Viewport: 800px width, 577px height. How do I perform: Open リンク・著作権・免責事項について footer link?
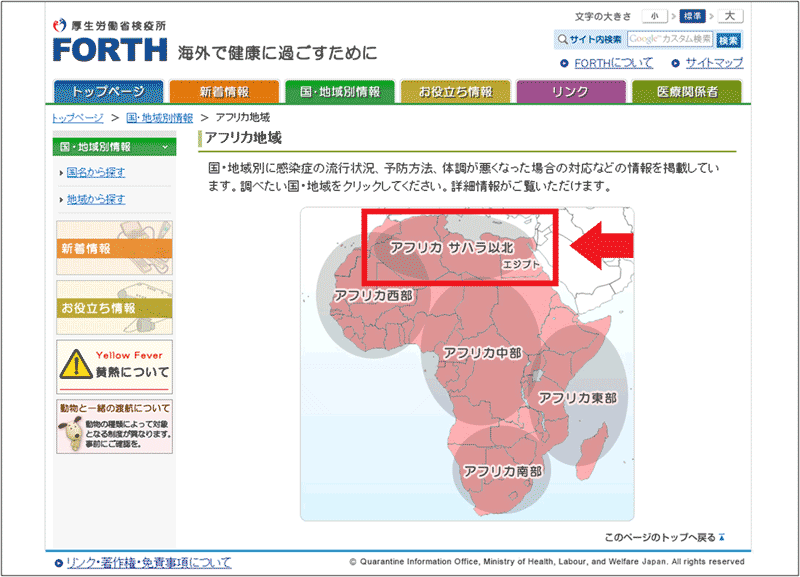pyautogui.click(x=148, y=563)
